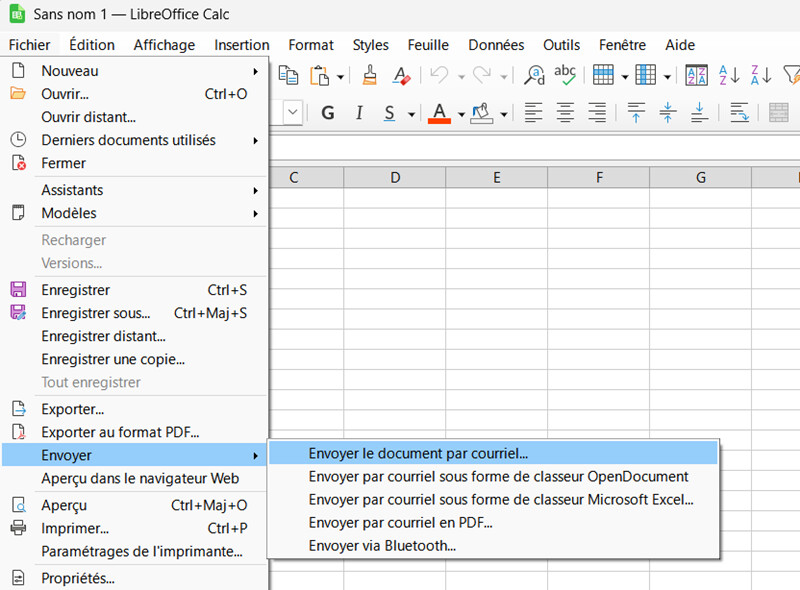
Task: Toggle bold formatting (G button)
Action: [327, 113]
